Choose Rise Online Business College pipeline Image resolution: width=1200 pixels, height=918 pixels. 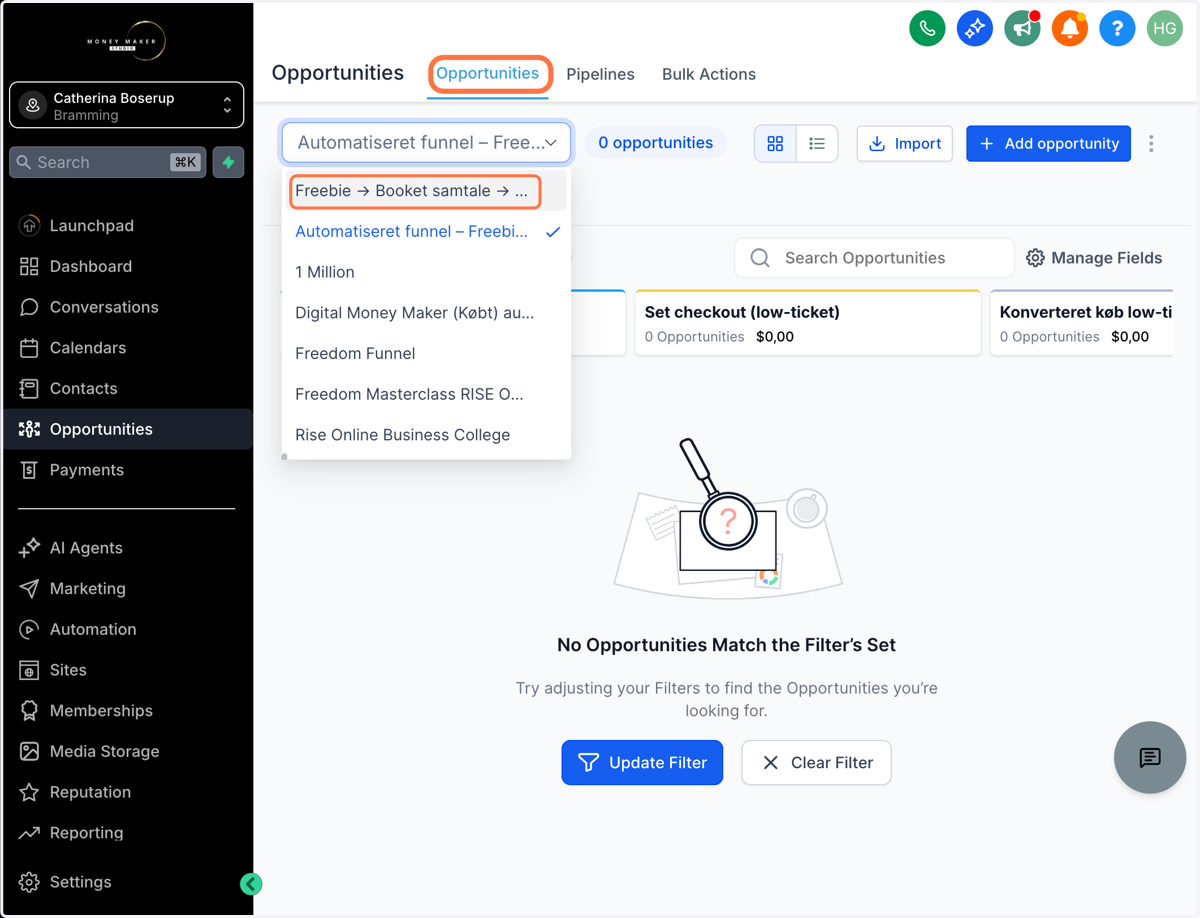(x=427, y=435)
